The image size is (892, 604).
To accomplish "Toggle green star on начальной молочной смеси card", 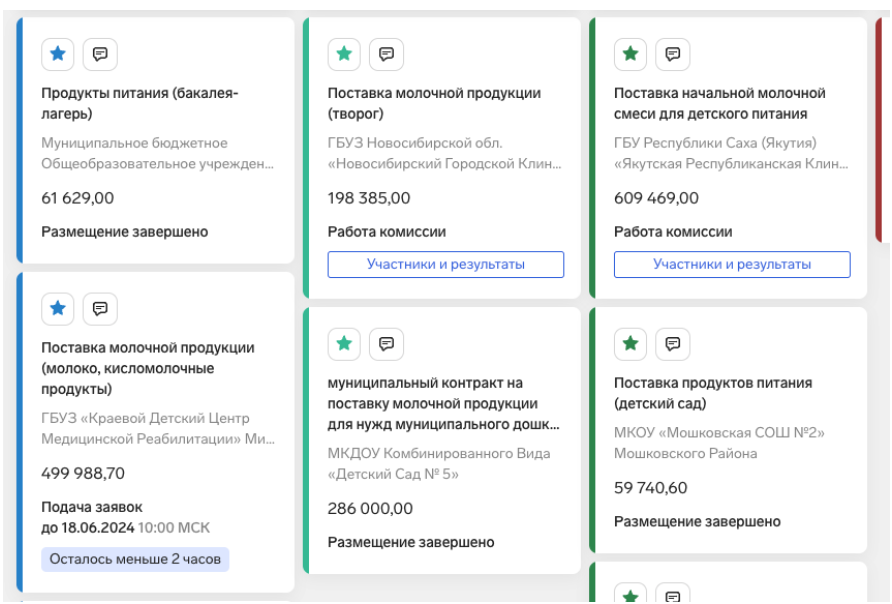I will [x=630, y=54].
